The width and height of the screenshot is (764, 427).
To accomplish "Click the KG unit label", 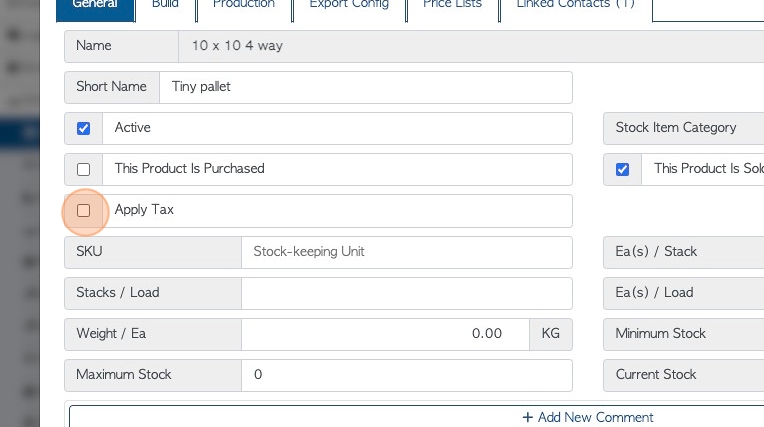I will (x=551, y=334).
